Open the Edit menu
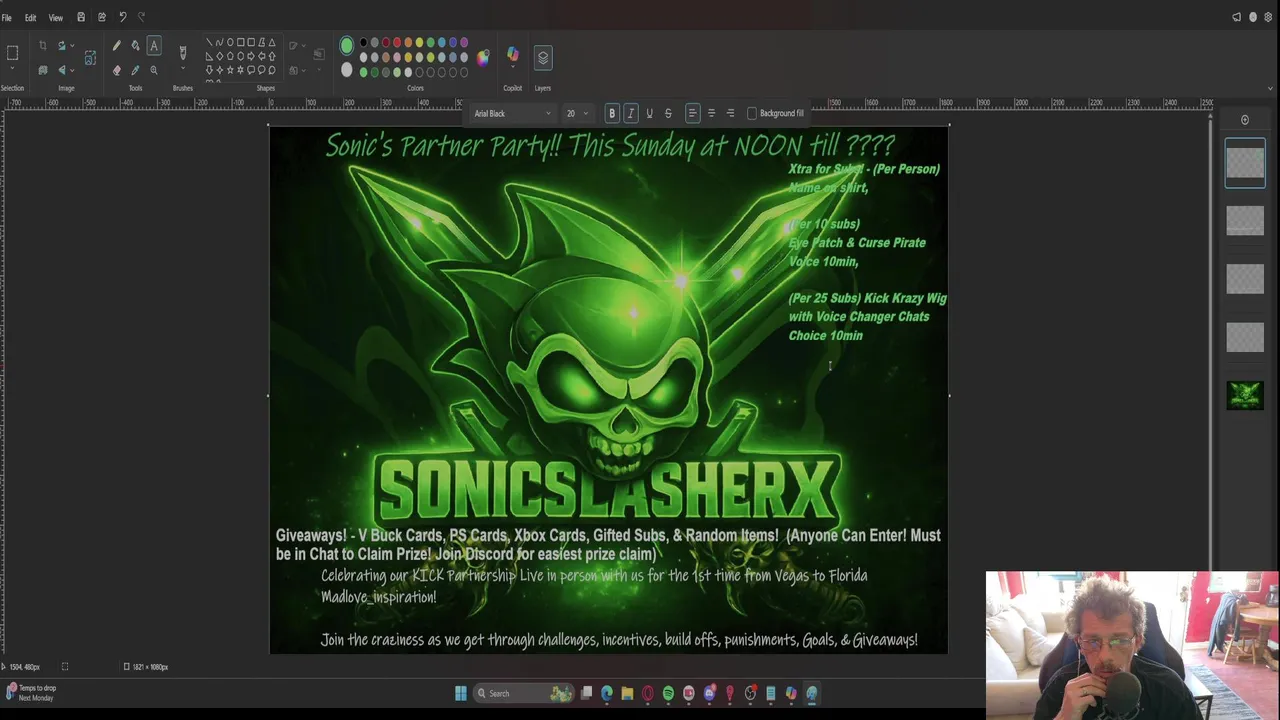This screenshot has width=1280, height=720. click(x=31, y=17)
